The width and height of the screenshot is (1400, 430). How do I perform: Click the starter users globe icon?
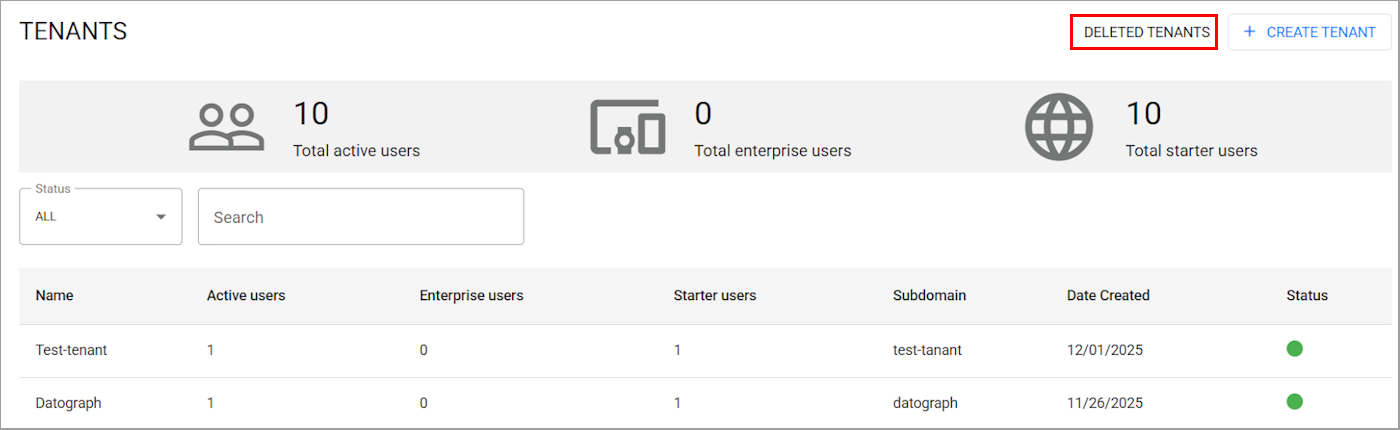tap(1059, 127)
